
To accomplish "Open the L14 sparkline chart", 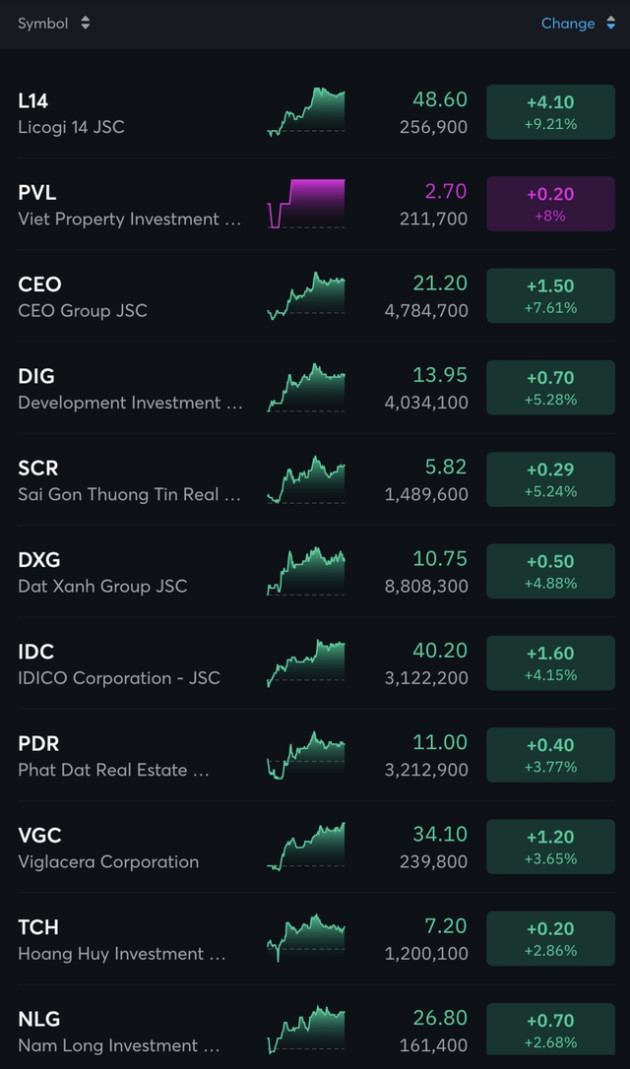I will (306, 111).
